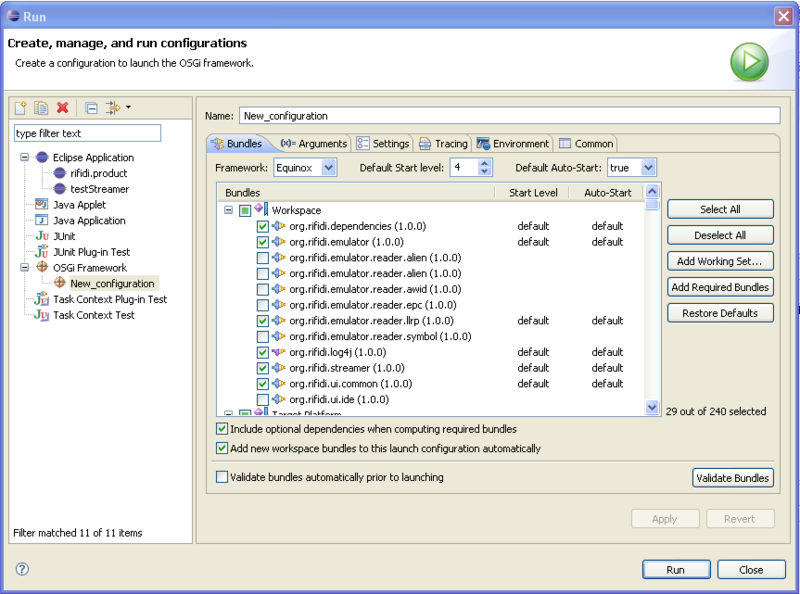
Task: Open the Framework Equinox dropdown
Action: [x=329, y=167]
